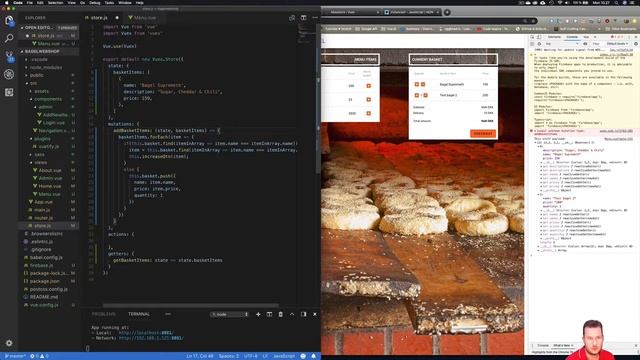Open the Explorer view in activity bar

pyautogui.click(x=9, y=20)
